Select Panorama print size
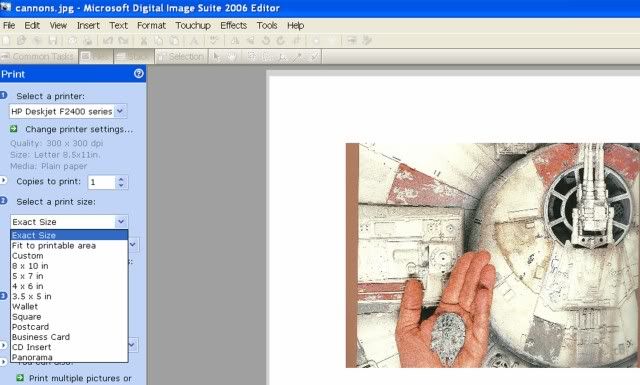Viewport: 640px width, 385px height. [x=69, y=357]
